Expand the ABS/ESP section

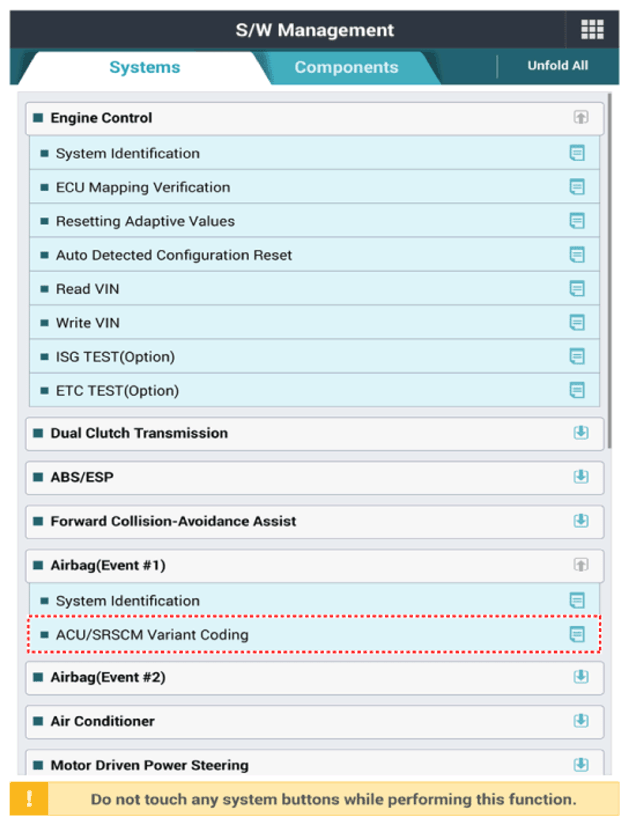[581, 477]
